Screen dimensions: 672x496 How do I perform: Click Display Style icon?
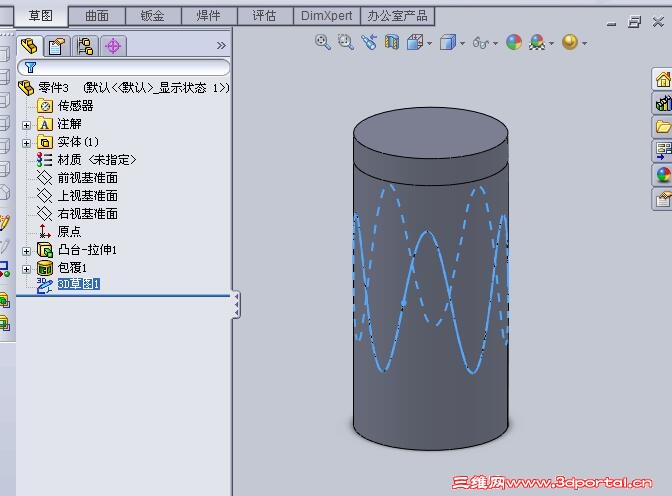448,42
